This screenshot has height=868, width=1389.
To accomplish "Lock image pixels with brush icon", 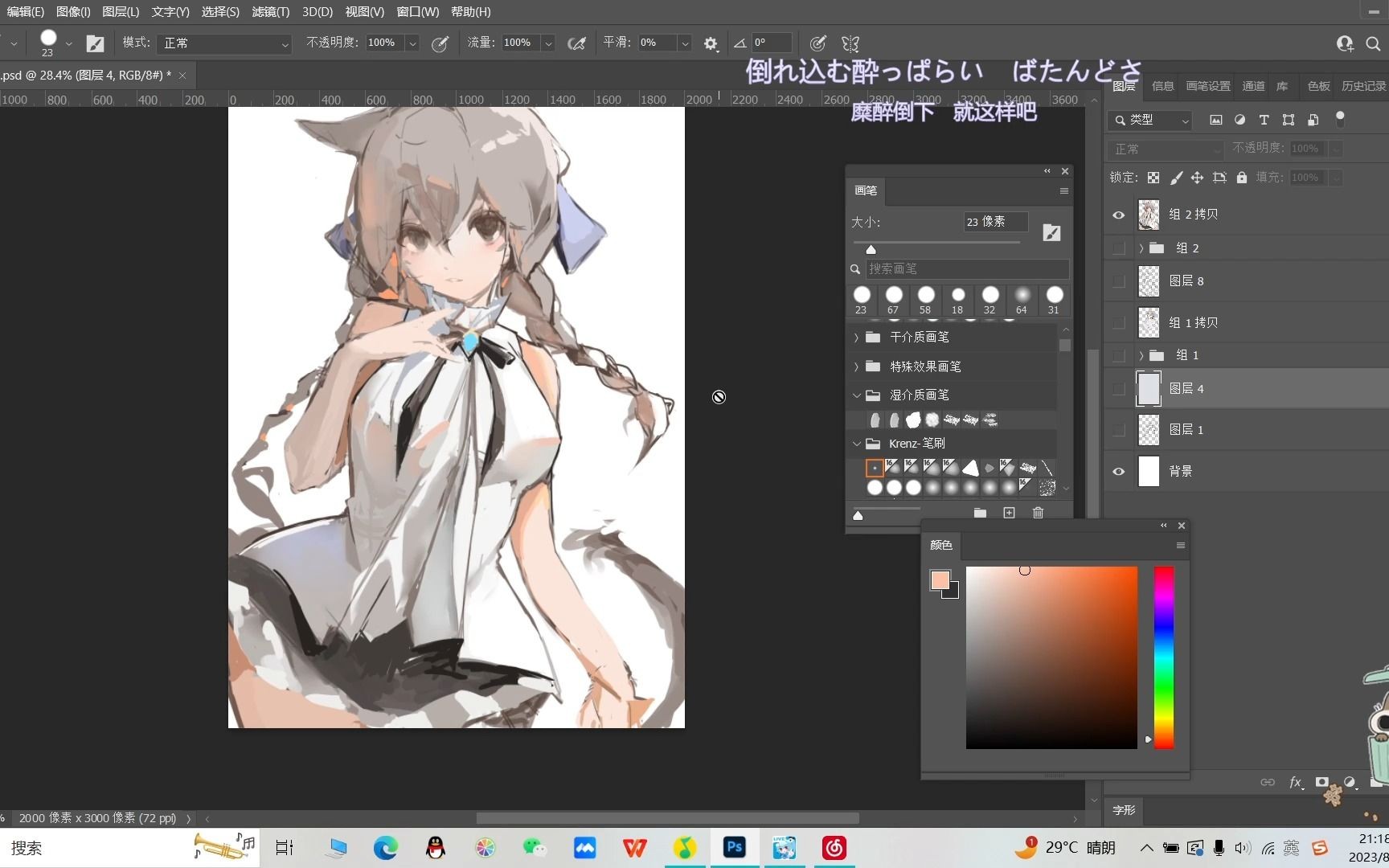I will pyautogui.click(x=1176, y=178).
